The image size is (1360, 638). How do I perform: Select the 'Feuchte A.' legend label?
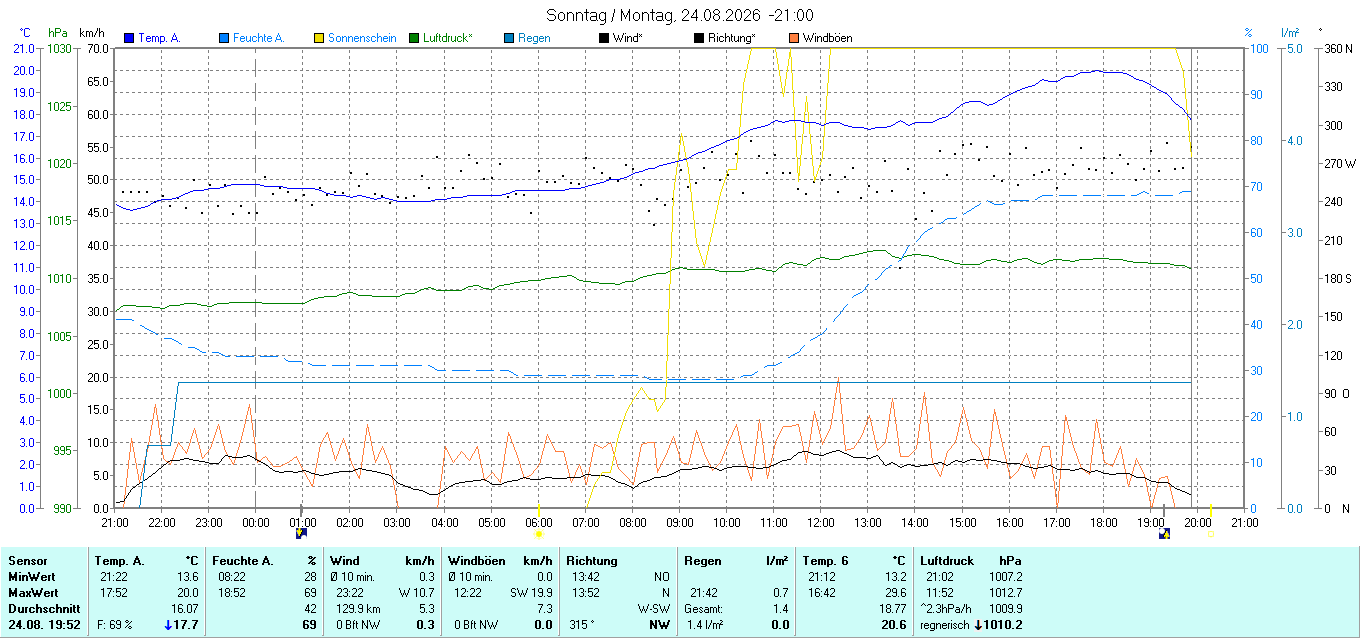[x=259, y=38]
